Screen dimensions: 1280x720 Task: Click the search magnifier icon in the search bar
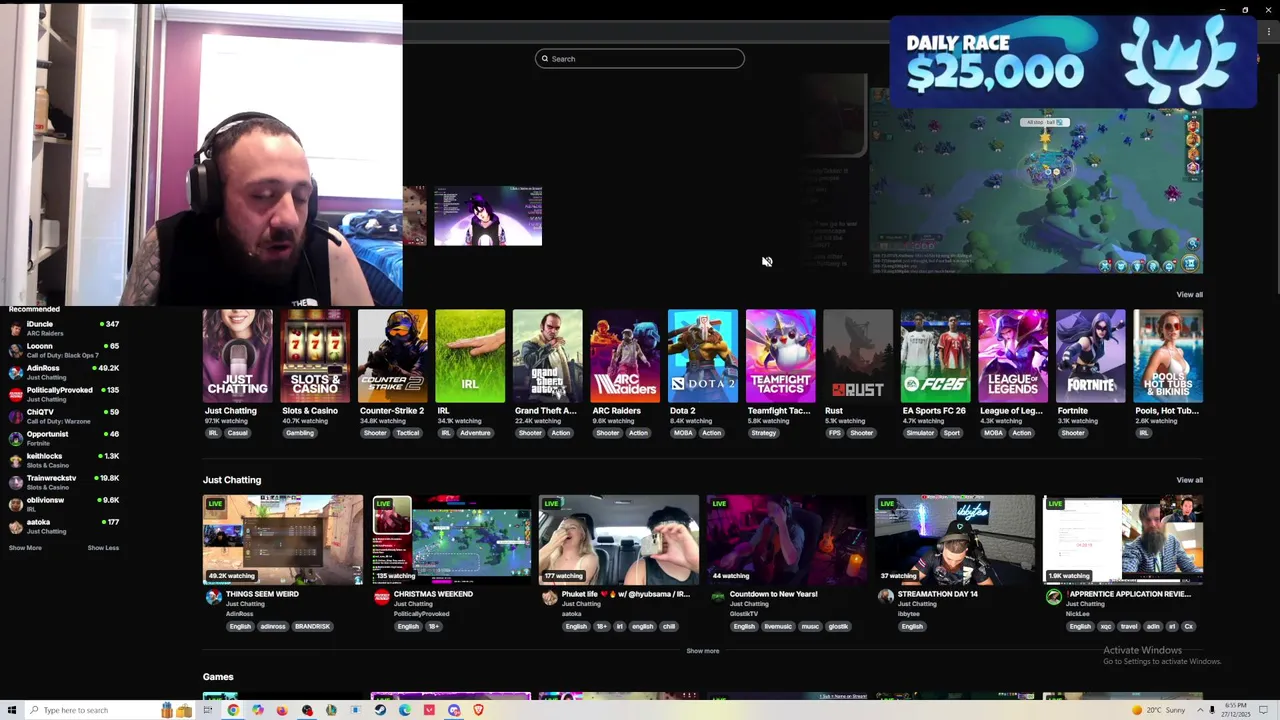tap(545, 59)
